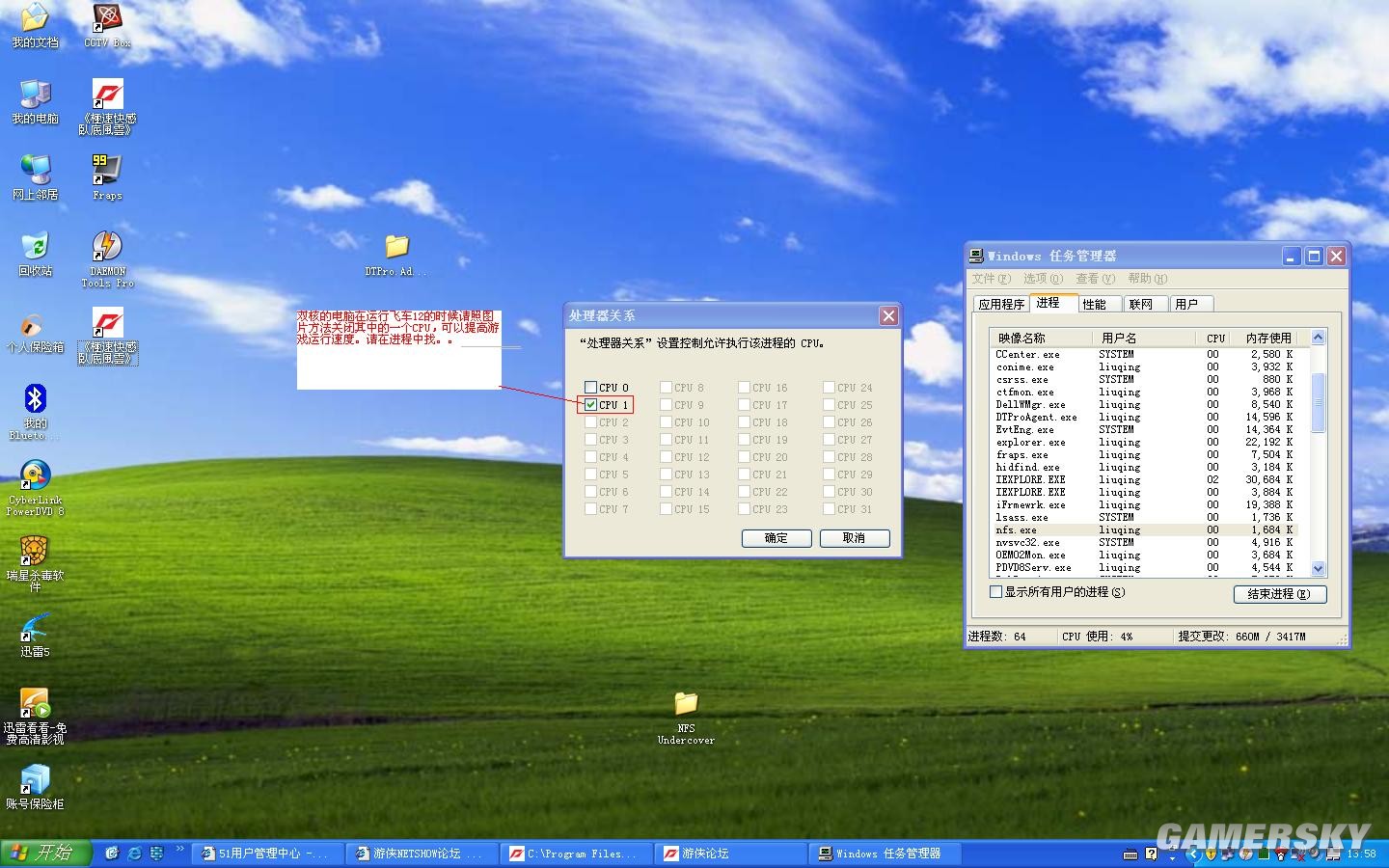Launch 迅雷5 download shortcut
The image size is (1389, 868).
pos(35,636)
